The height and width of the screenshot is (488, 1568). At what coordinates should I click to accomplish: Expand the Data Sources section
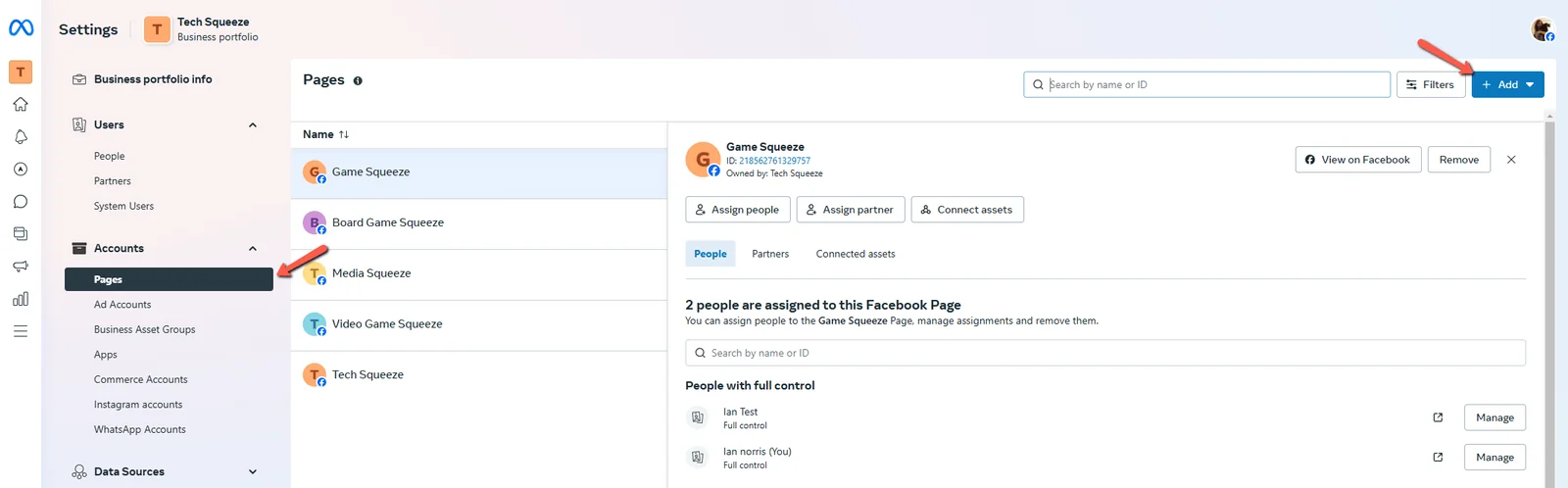pos(253,472)
